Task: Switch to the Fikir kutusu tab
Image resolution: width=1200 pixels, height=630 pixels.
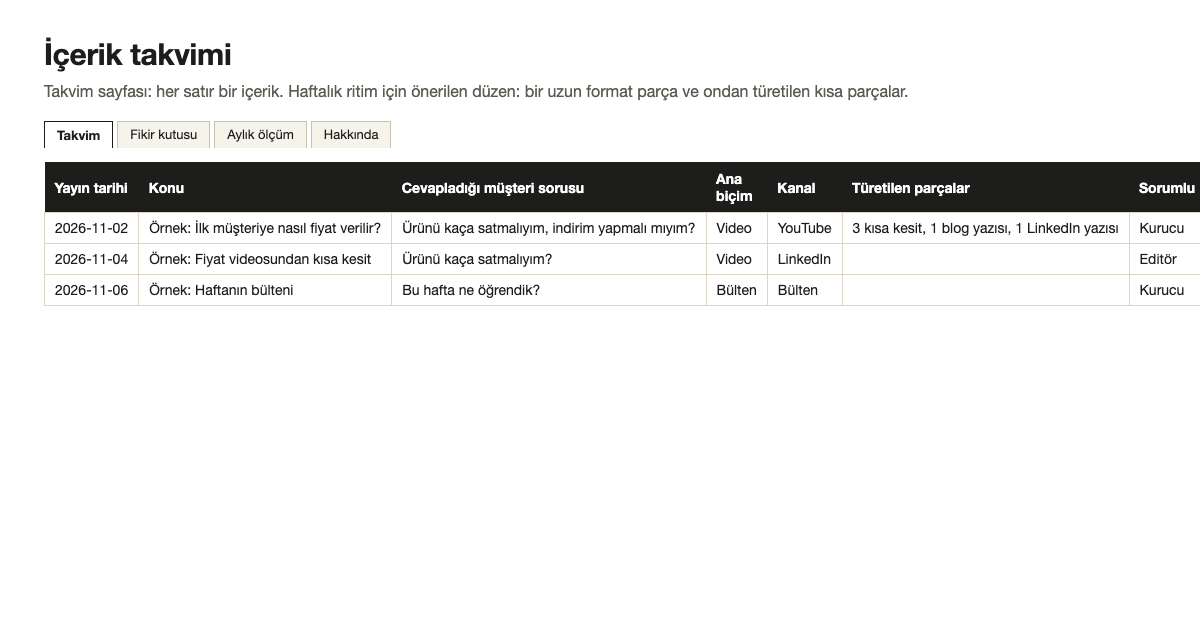Action: pyautogui.click(x=163, y=134)
